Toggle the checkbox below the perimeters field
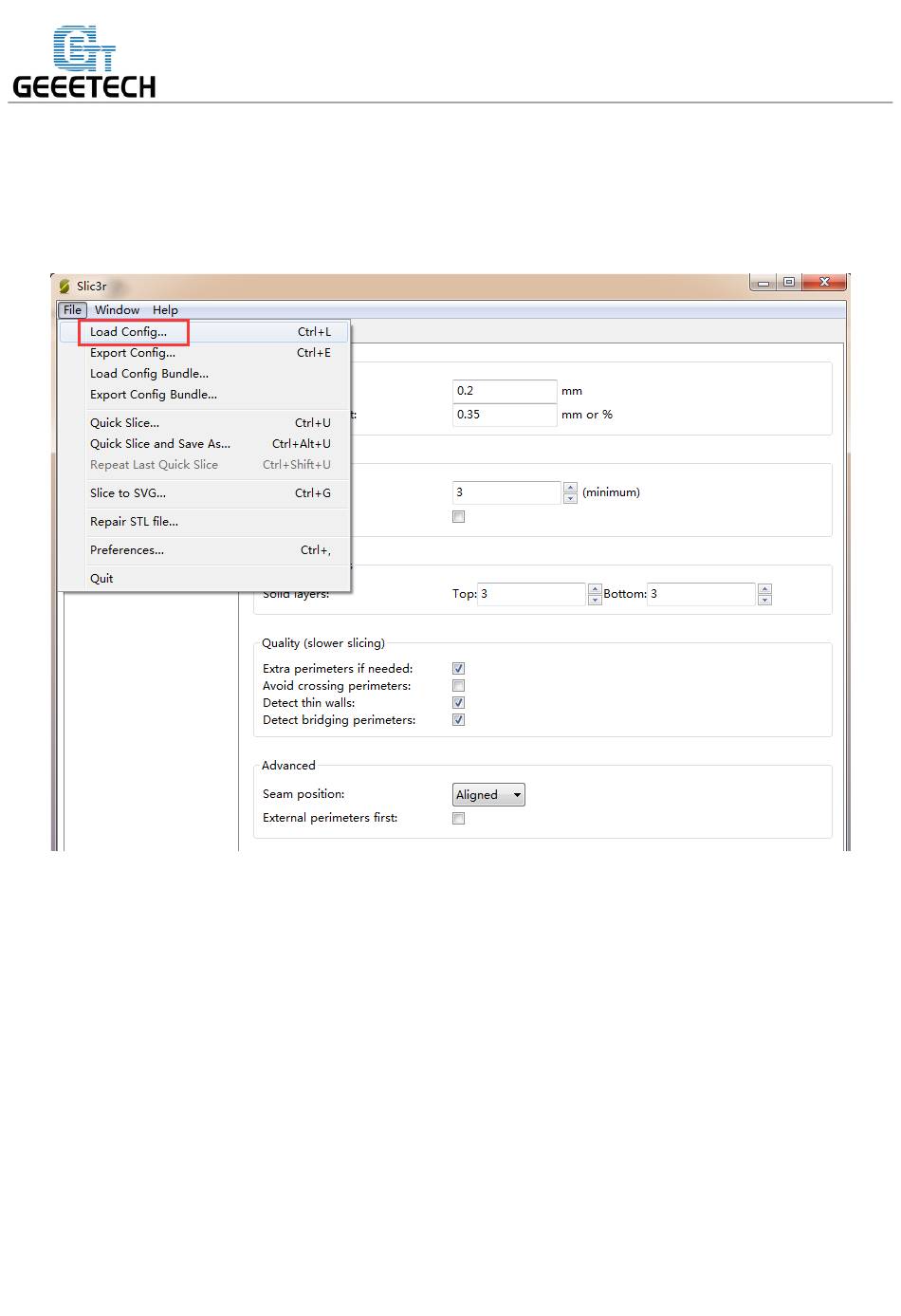The image size is (901, 1316). 459,517
